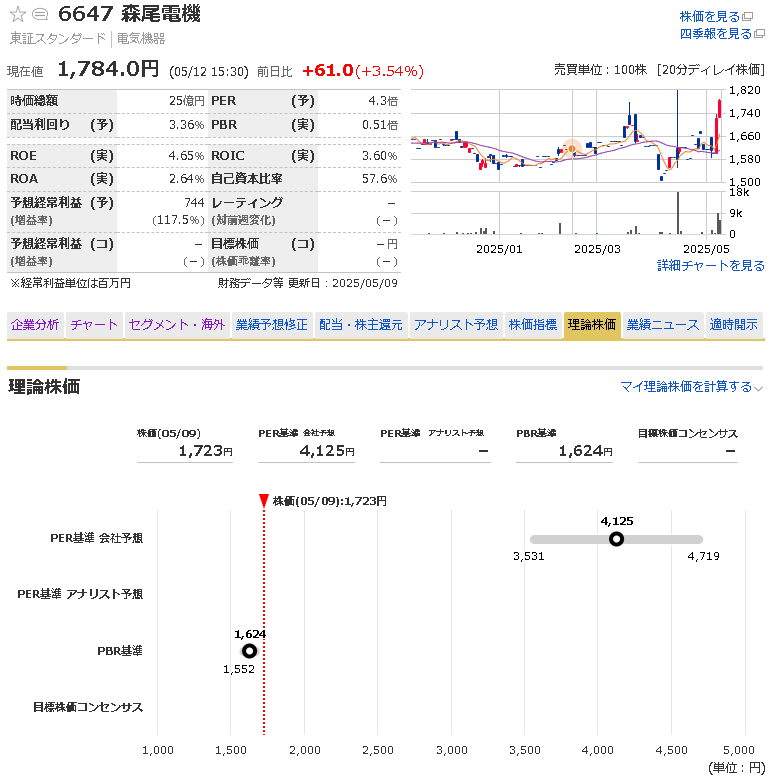Click external link icon beside 四季報を見る

760,34
